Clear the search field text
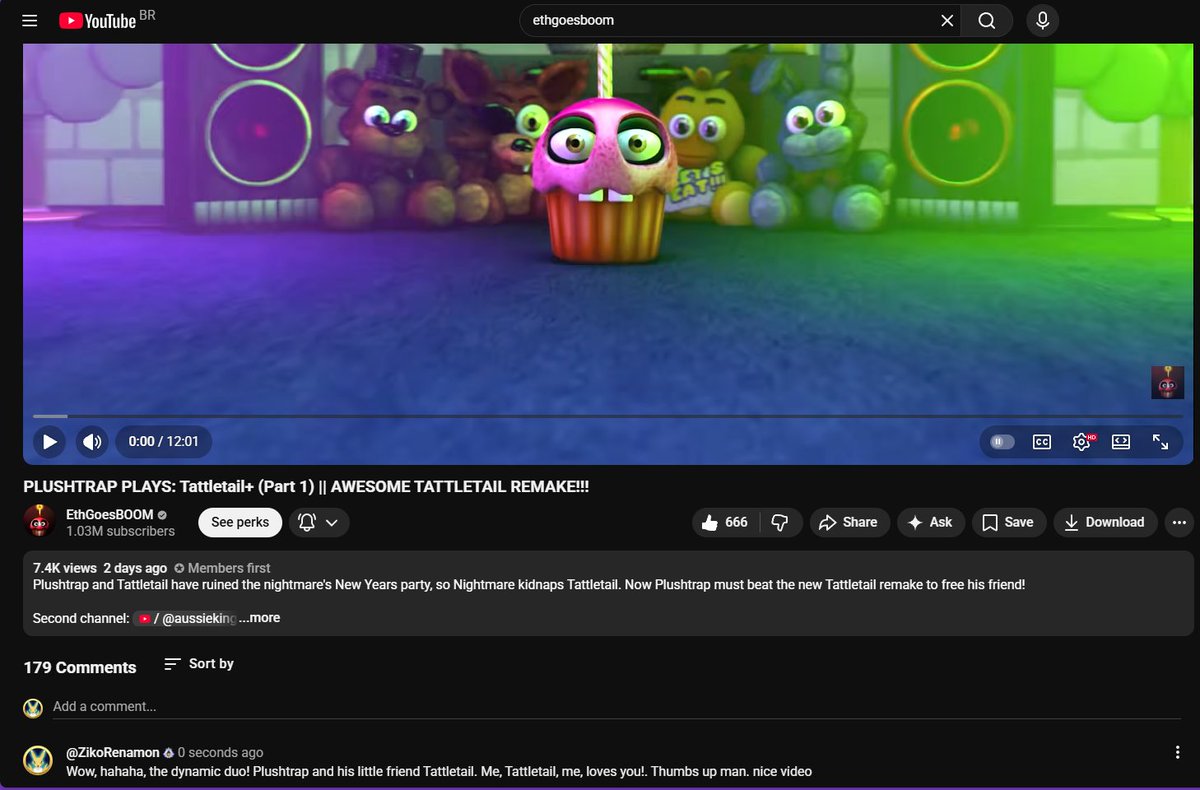Screen dimensions: 1200x790 point(947,20)
